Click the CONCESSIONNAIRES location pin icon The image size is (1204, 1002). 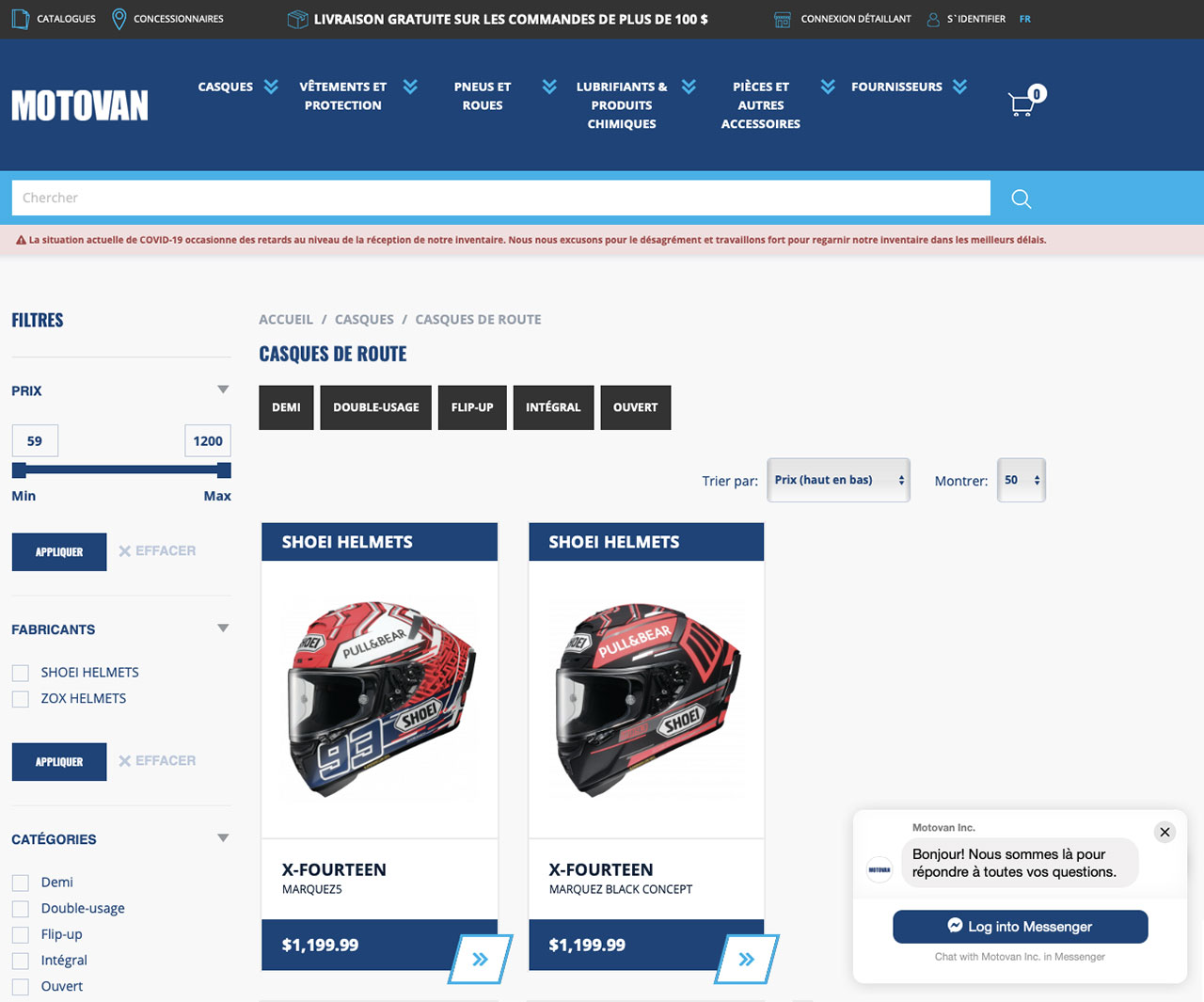point(119,18)
